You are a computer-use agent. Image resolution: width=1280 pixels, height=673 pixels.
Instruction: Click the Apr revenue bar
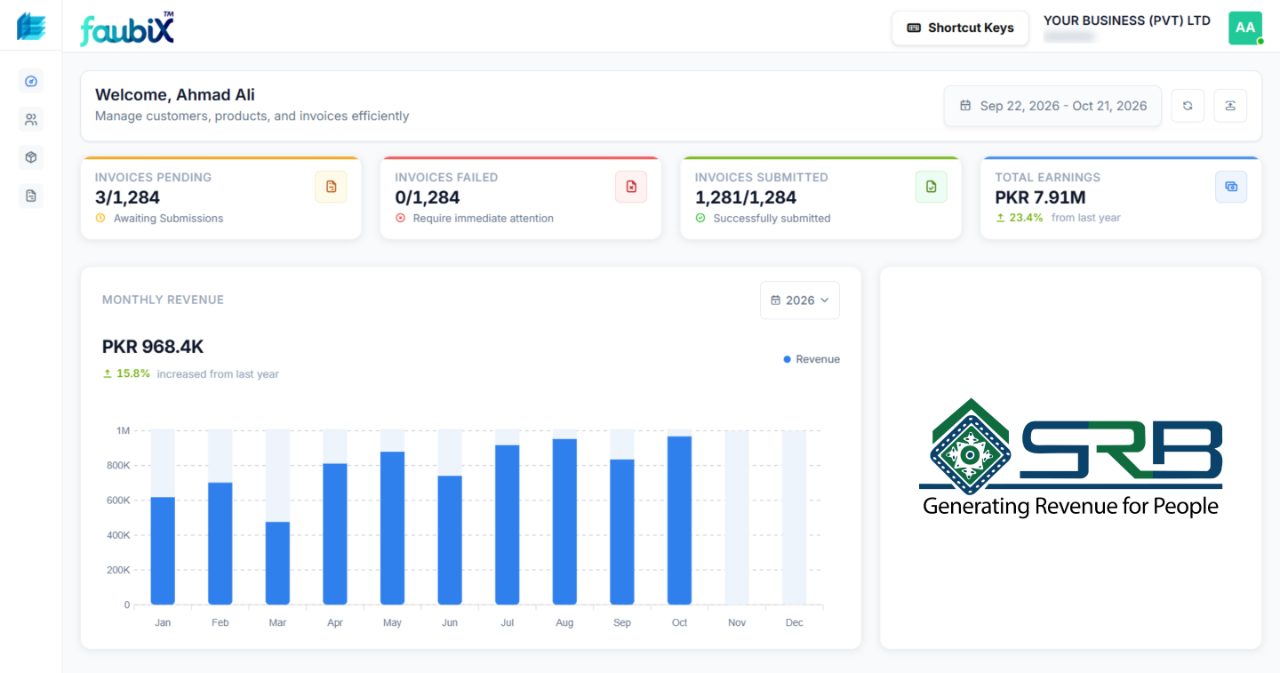point(335,534)
